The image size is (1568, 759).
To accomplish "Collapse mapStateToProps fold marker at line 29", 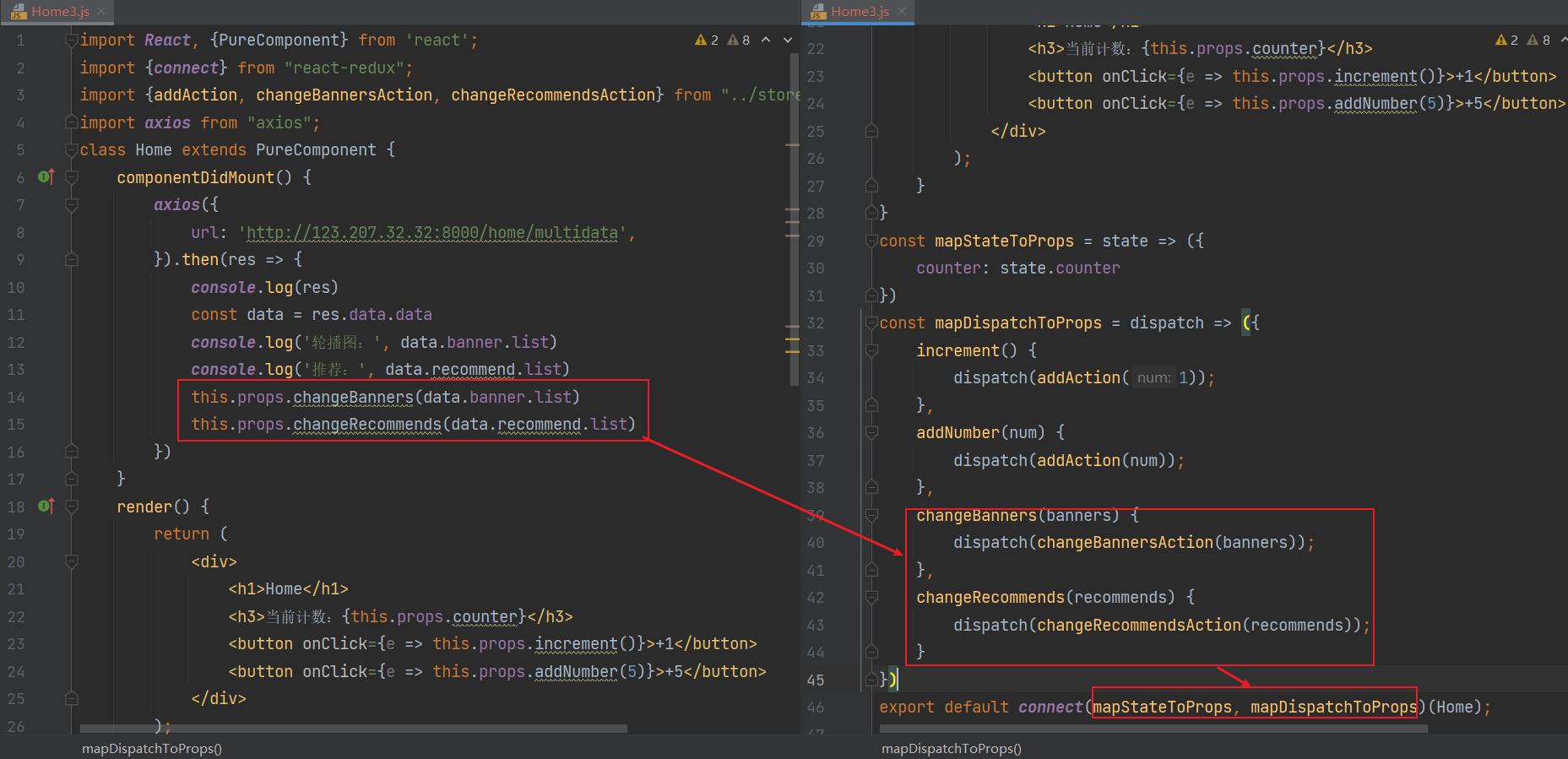I will pos(871,241).
